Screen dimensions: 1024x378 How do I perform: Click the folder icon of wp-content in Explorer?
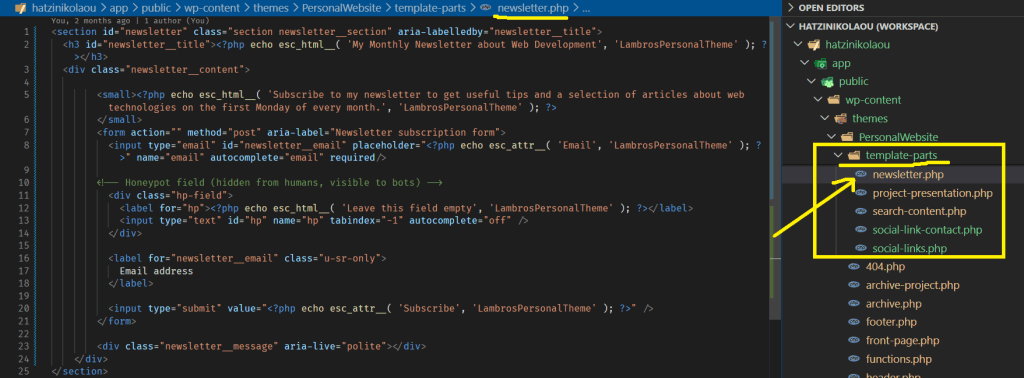point(834,100)
